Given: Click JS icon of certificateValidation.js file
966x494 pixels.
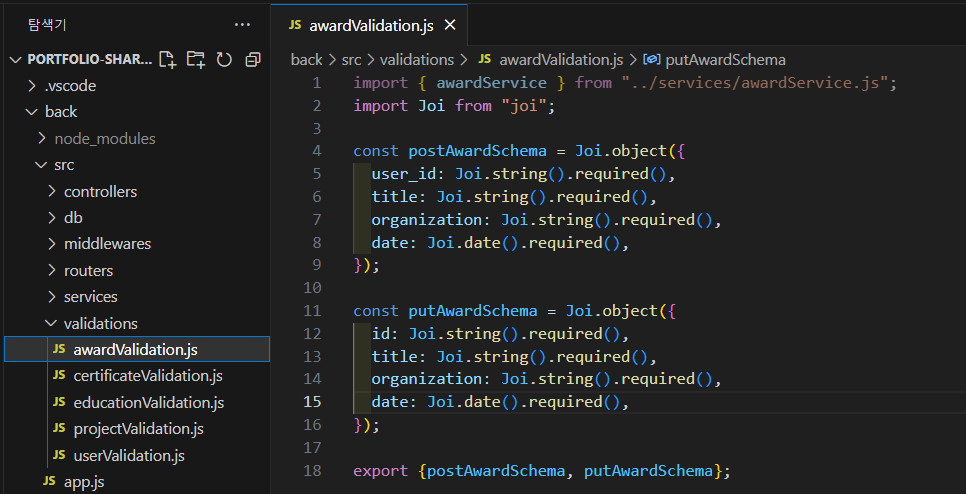Looking at the screenshot, I should coord(59,375).
